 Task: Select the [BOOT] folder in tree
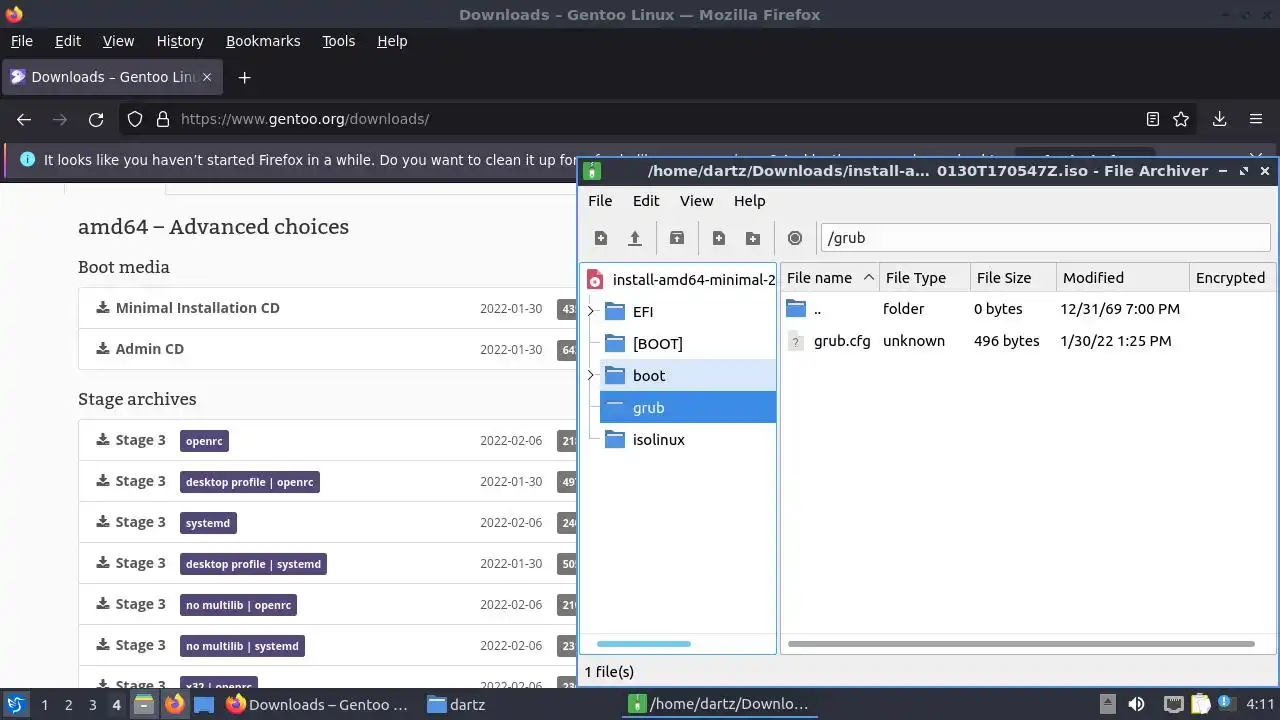tap(657, 344)
